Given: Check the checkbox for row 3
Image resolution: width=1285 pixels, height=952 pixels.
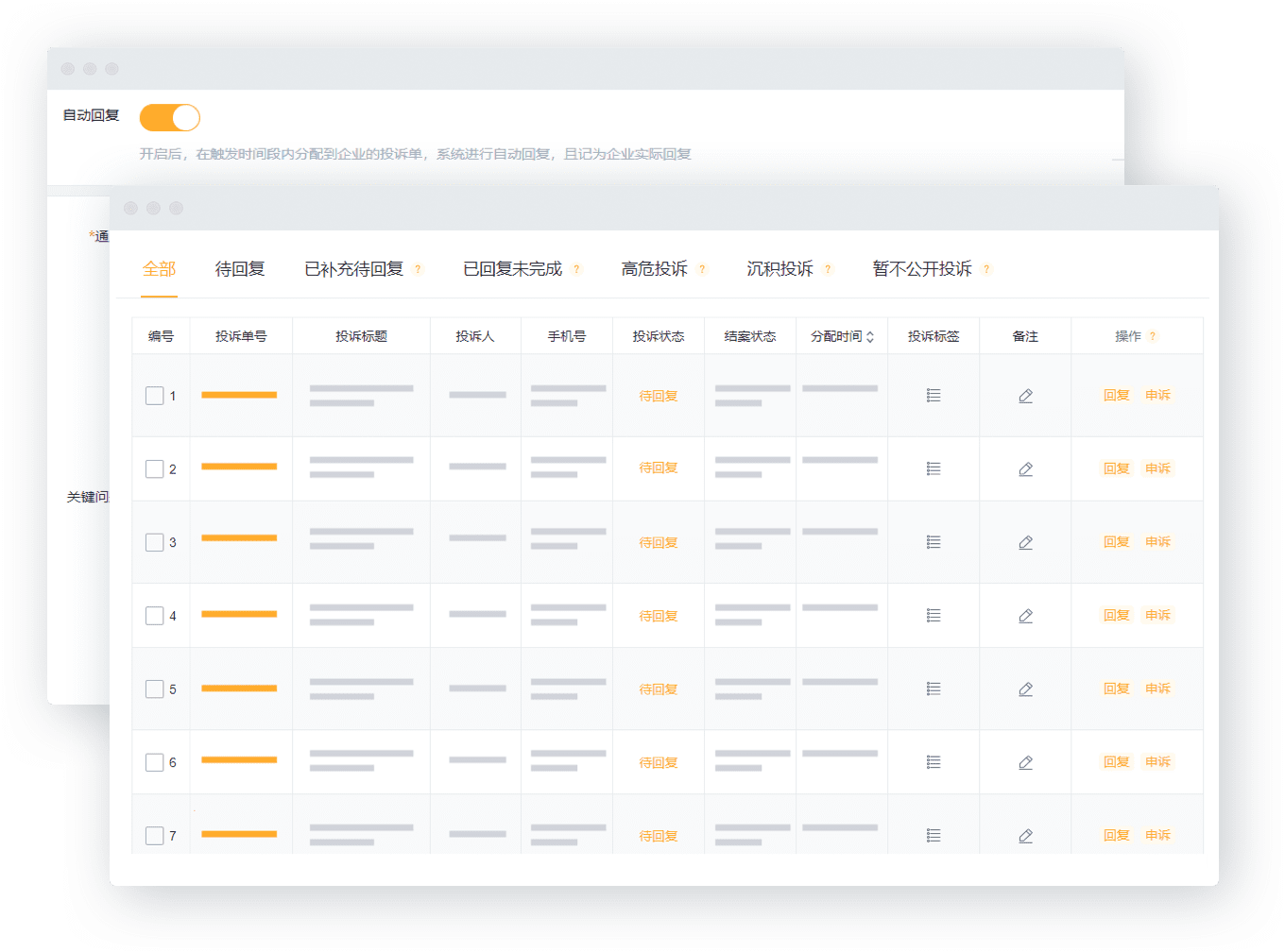Looking at the screenshot, I should (155, 542).
